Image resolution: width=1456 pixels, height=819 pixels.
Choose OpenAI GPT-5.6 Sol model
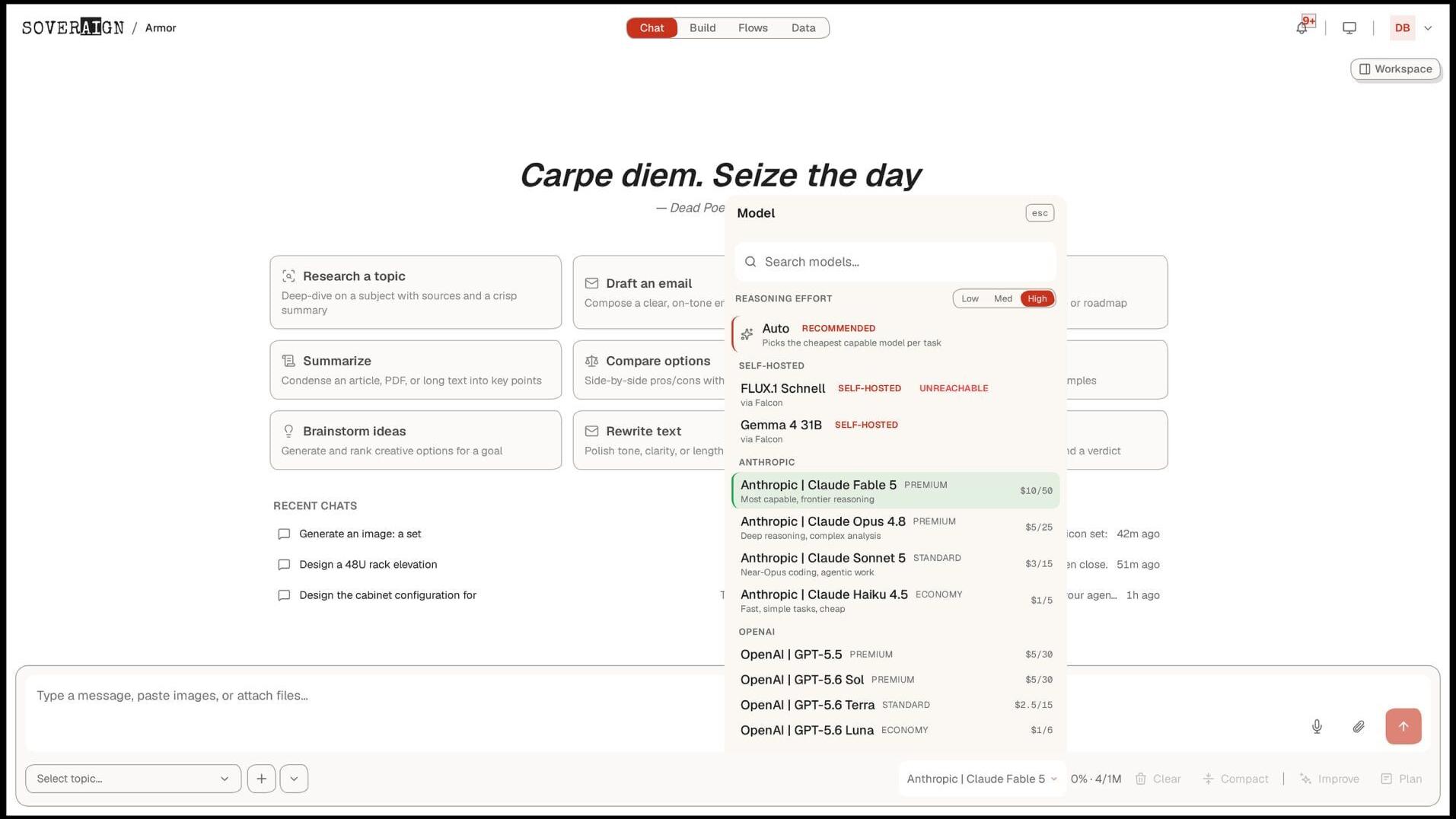(895, 680)
